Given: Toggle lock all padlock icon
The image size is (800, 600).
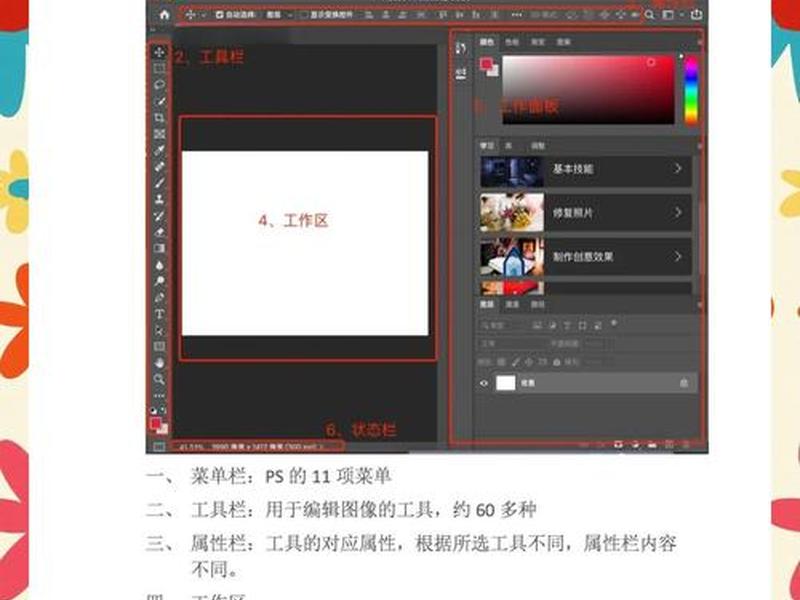Looking at the screenshot, I should 557,362.
